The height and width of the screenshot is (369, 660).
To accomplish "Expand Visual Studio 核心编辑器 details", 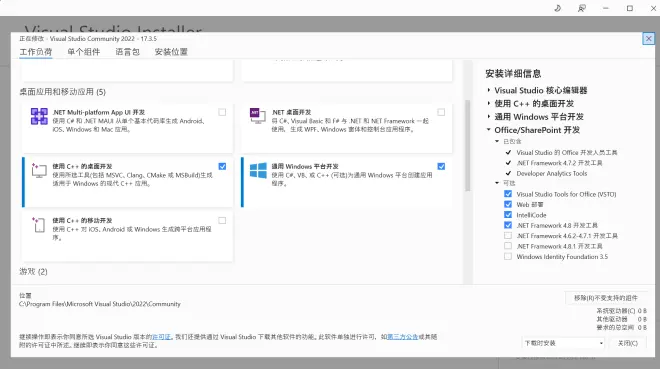I will pos(489,90).
